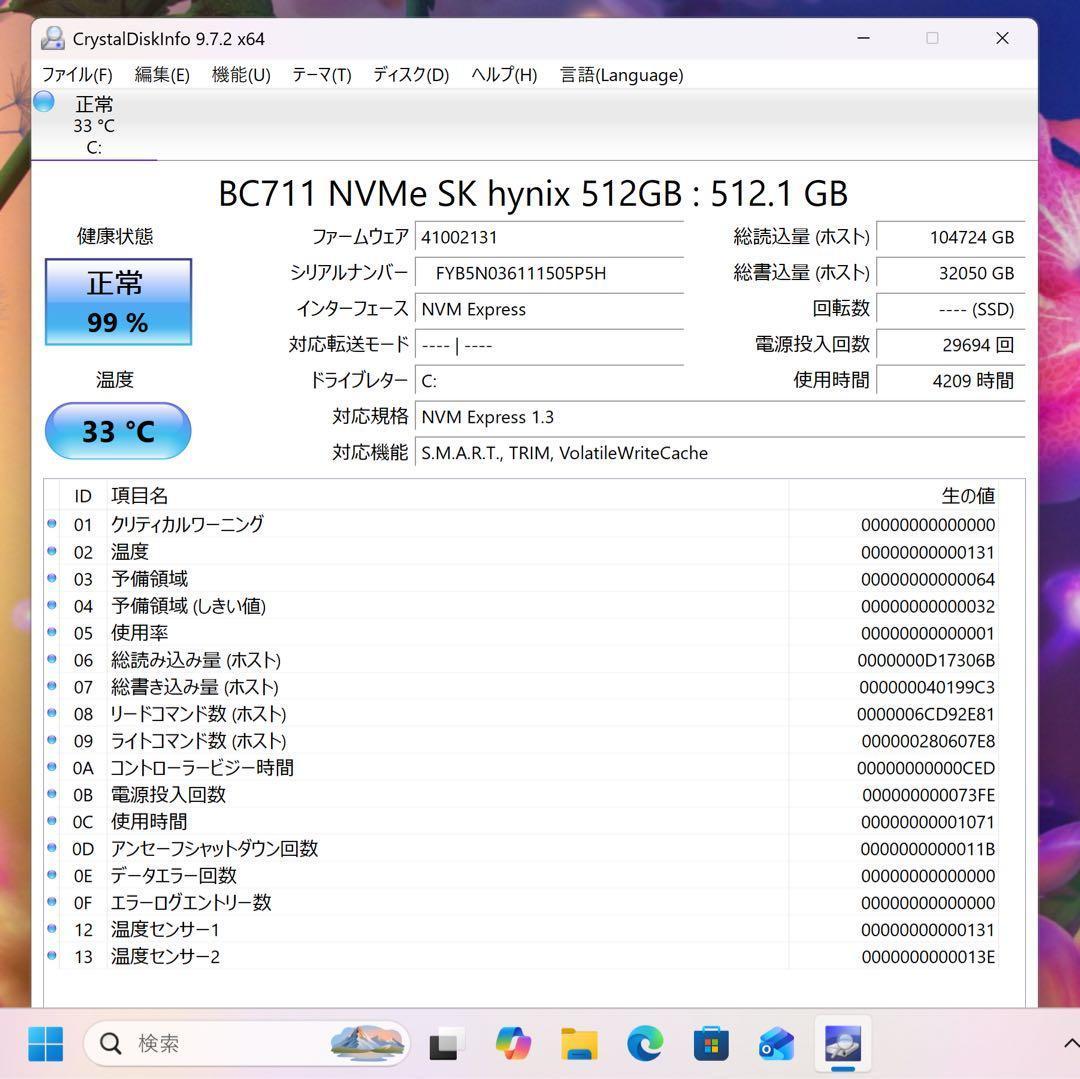Open the ディスク(D) menu to pick a drive
Screen dimensions: 1080x1079
tap(409, 75)
